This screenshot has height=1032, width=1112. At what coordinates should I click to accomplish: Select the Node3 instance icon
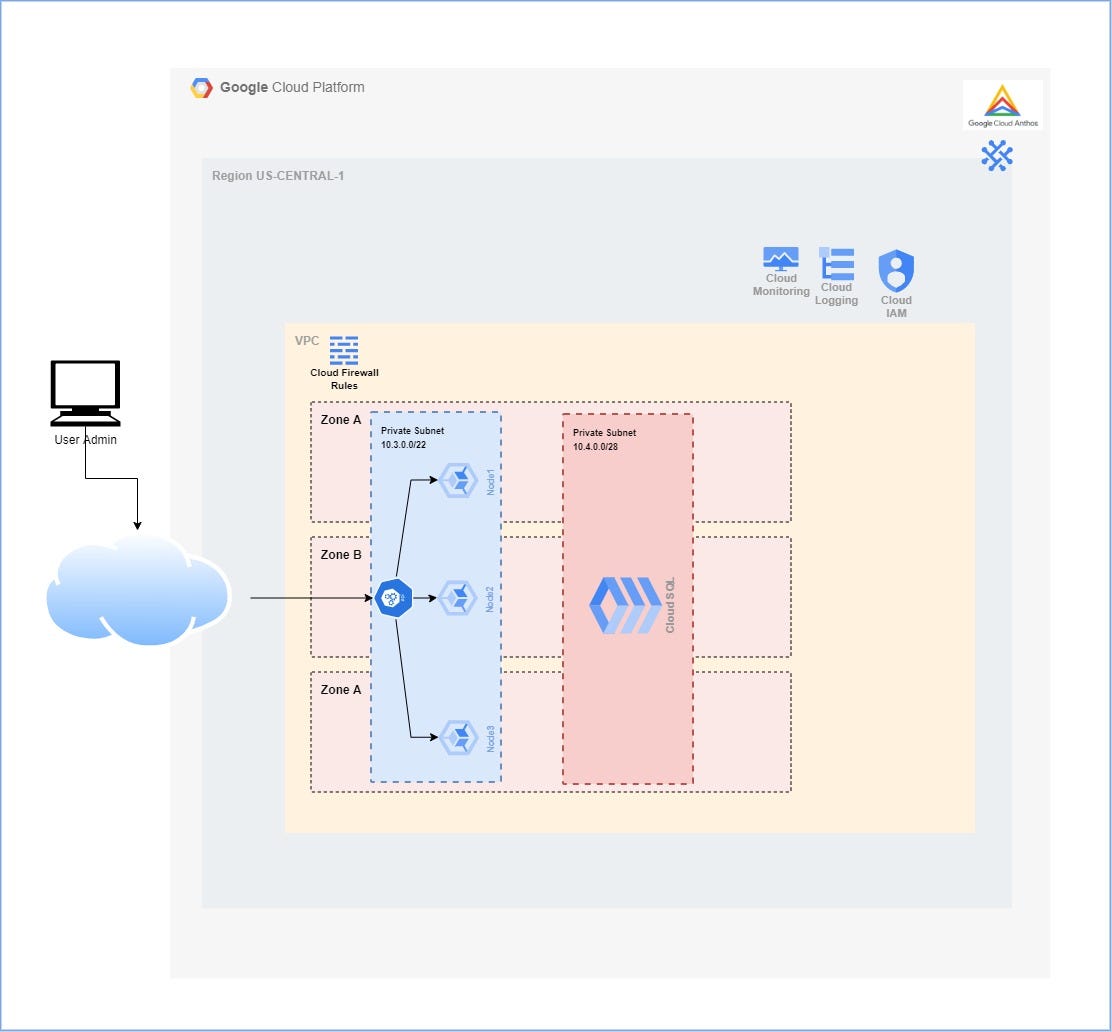pos(458,738)
